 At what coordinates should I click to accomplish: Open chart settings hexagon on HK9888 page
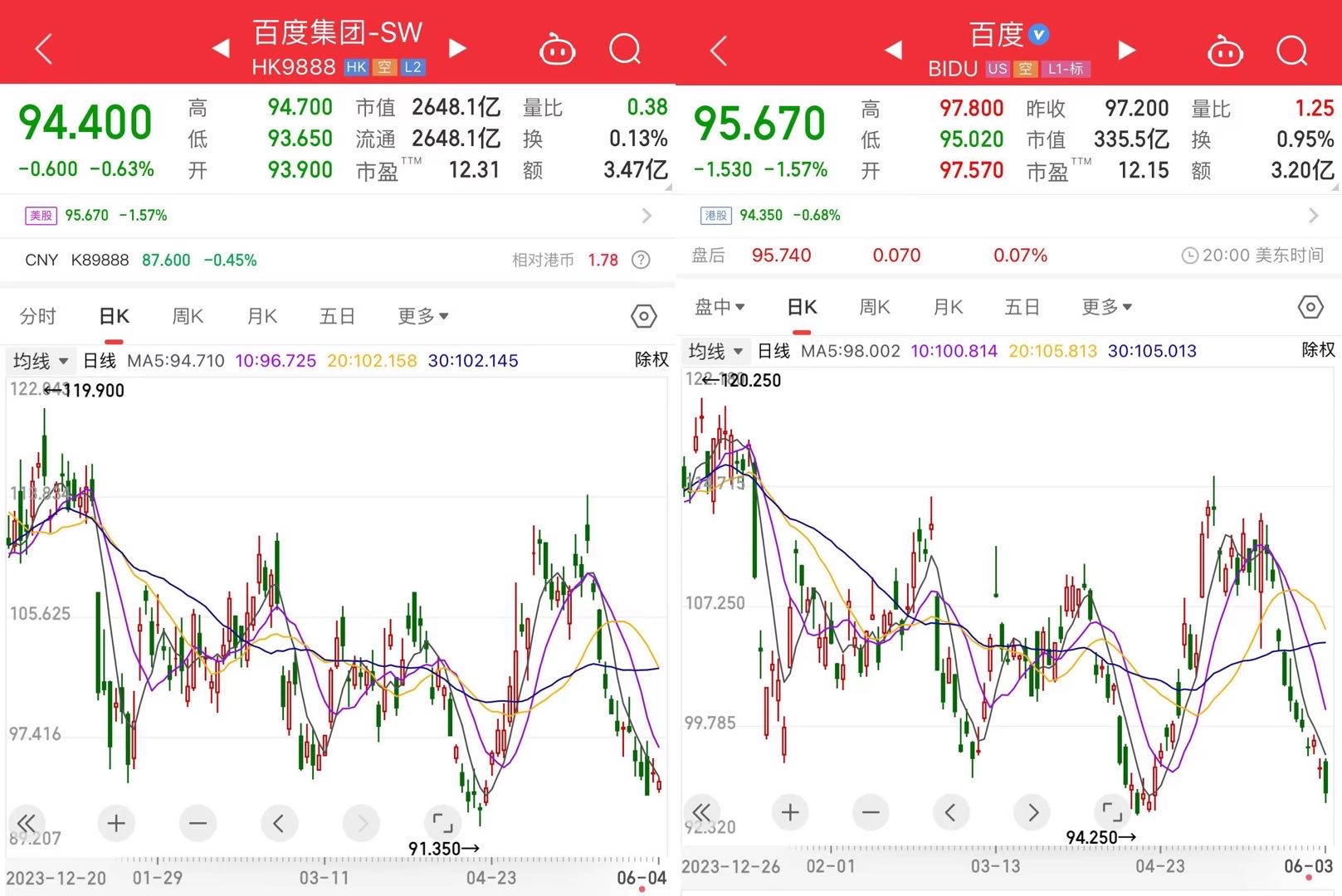point(644,316)
